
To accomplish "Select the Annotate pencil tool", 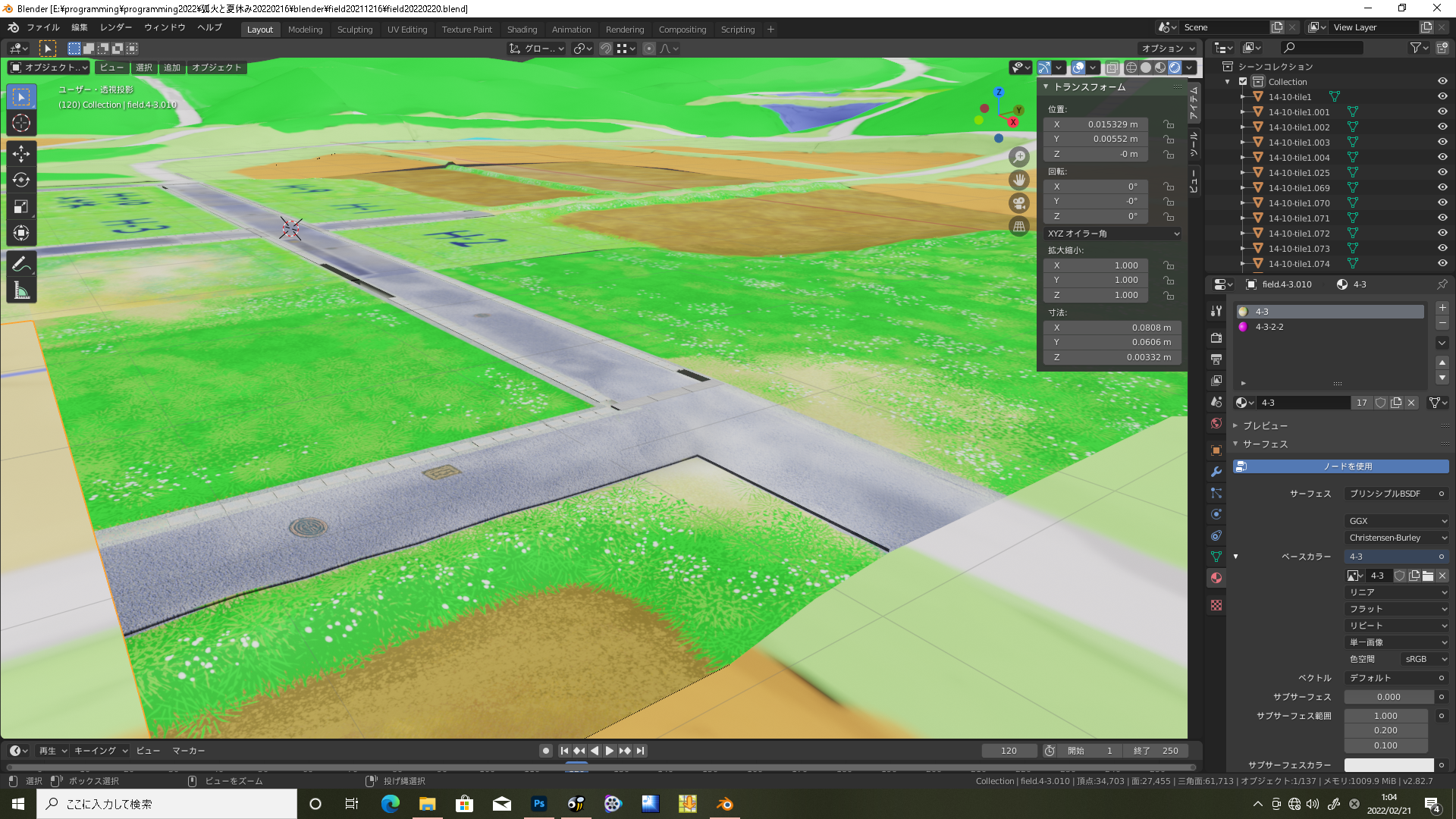I will pyautogui.click(x=21, y=264).
